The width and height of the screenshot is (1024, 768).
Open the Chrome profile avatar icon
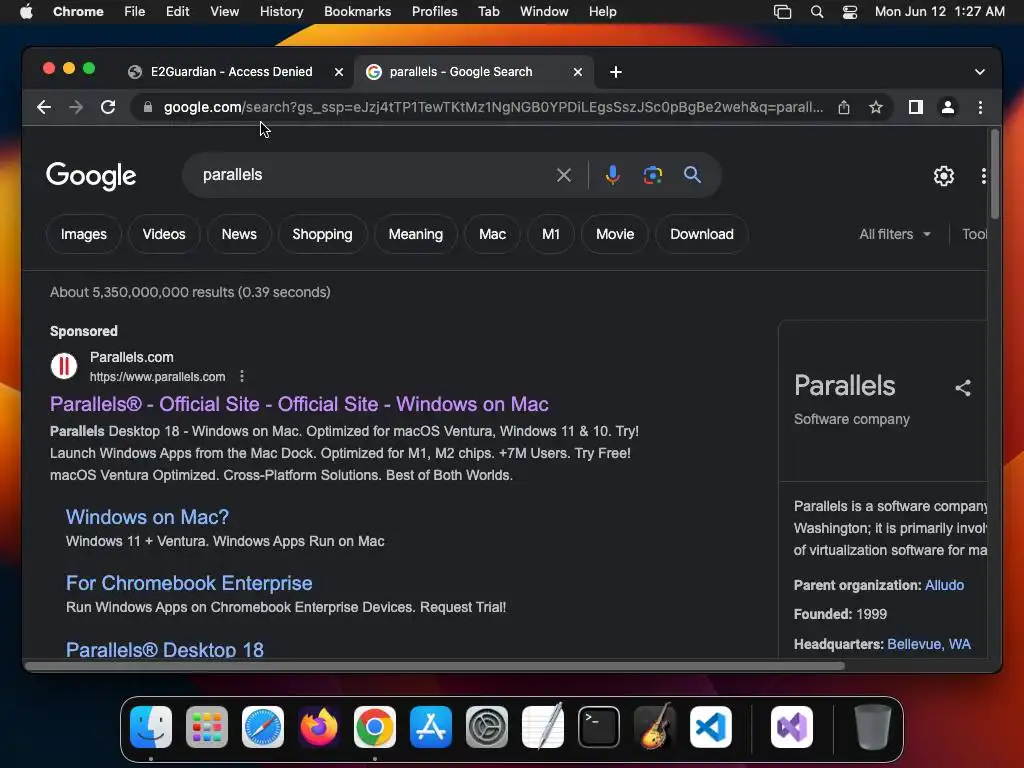tap(948, 107)
